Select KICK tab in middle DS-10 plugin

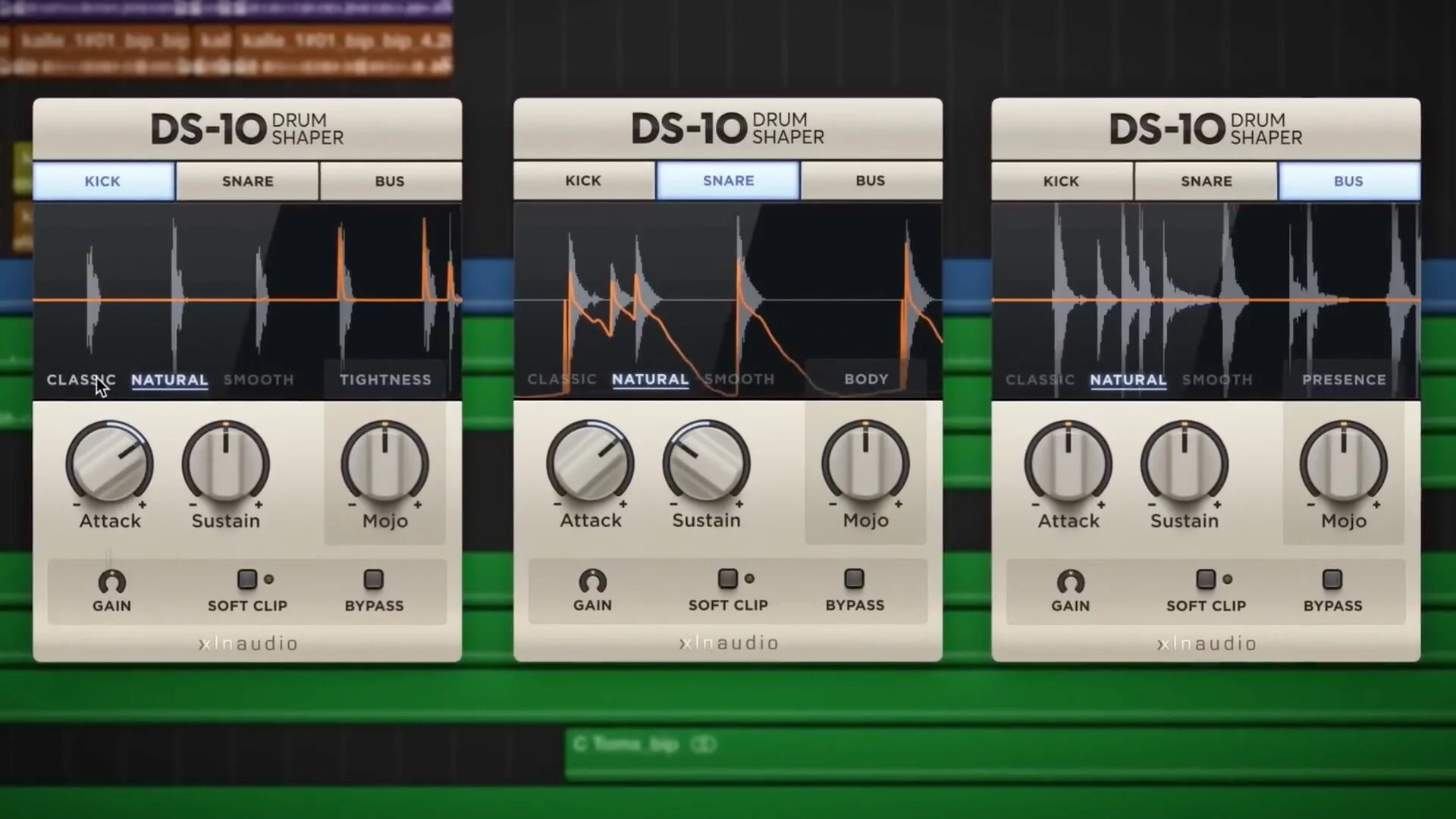(583, 180)
